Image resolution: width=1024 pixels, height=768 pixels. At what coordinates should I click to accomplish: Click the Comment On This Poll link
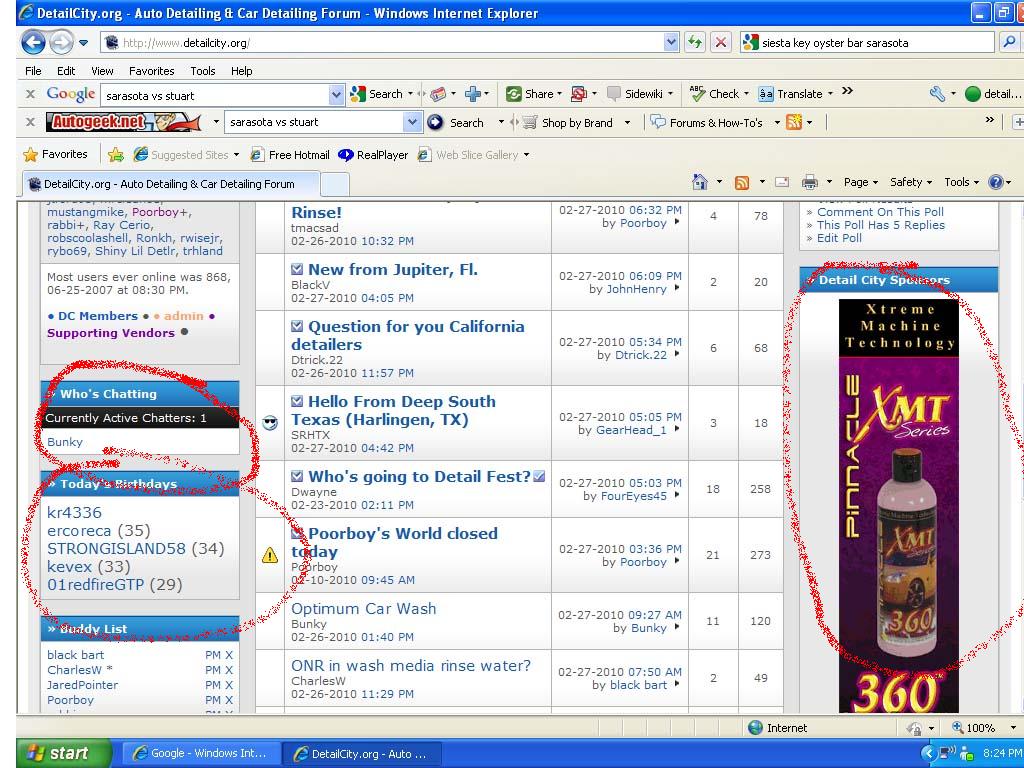(x=880, y=212)
